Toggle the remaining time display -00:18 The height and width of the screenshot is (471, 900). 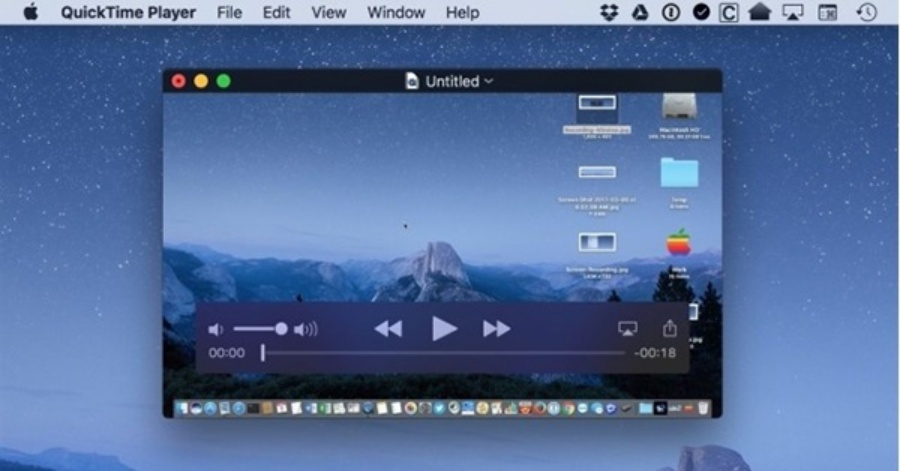654,353
